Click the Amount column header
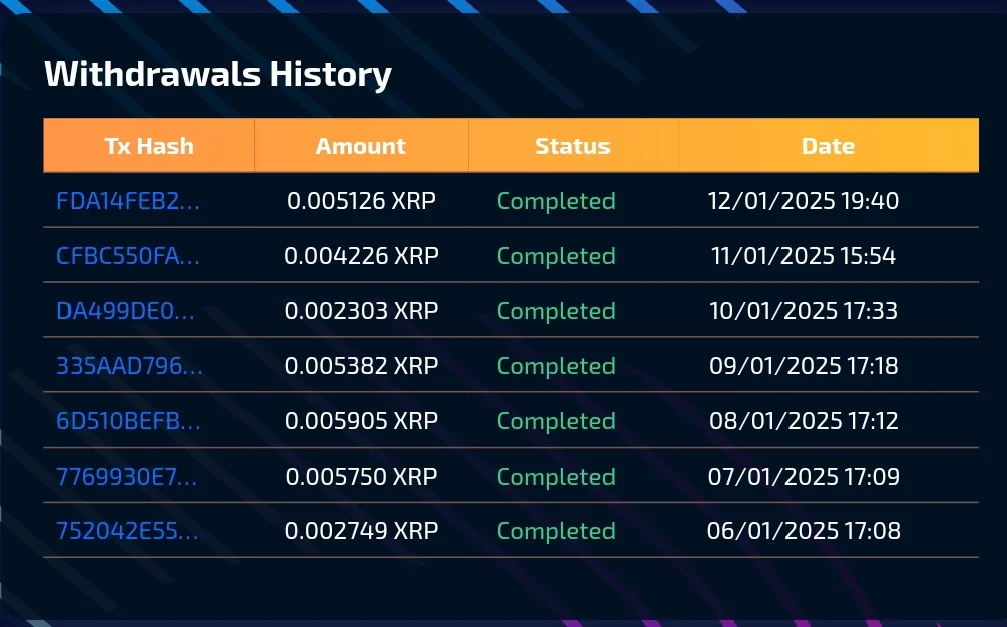 pyautogui.click(x=361, y=146)
